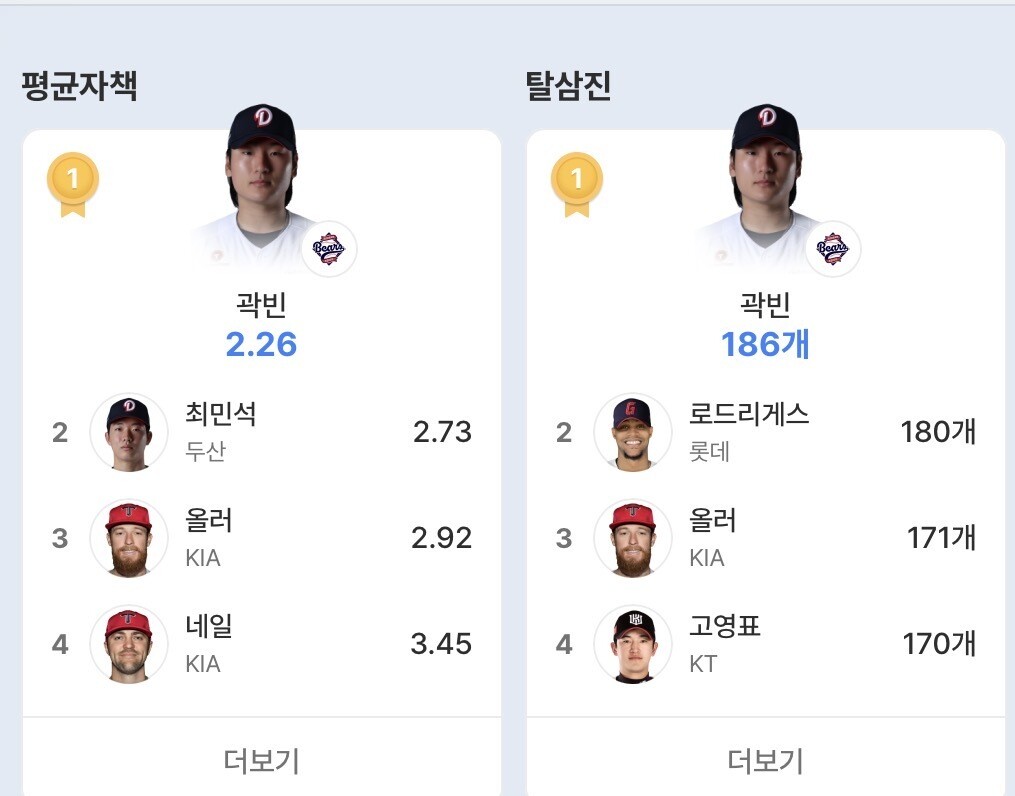Click 올러 avatar in 탈삼진 list

[632, 538]
